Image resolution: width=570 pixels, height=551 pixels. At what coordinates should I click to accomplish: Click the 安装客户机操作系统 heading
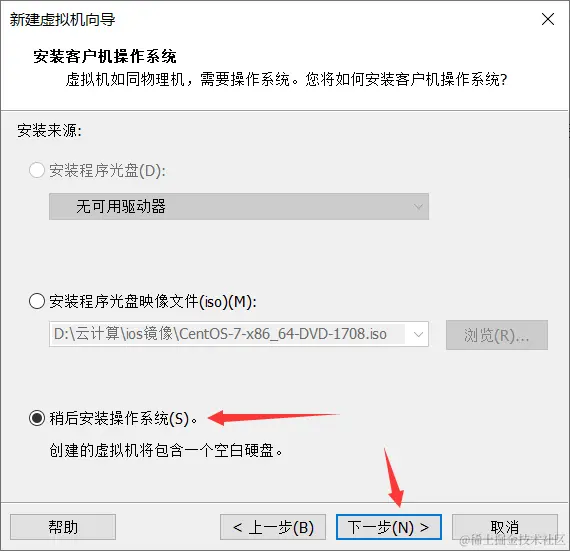[x=105, y=56]
